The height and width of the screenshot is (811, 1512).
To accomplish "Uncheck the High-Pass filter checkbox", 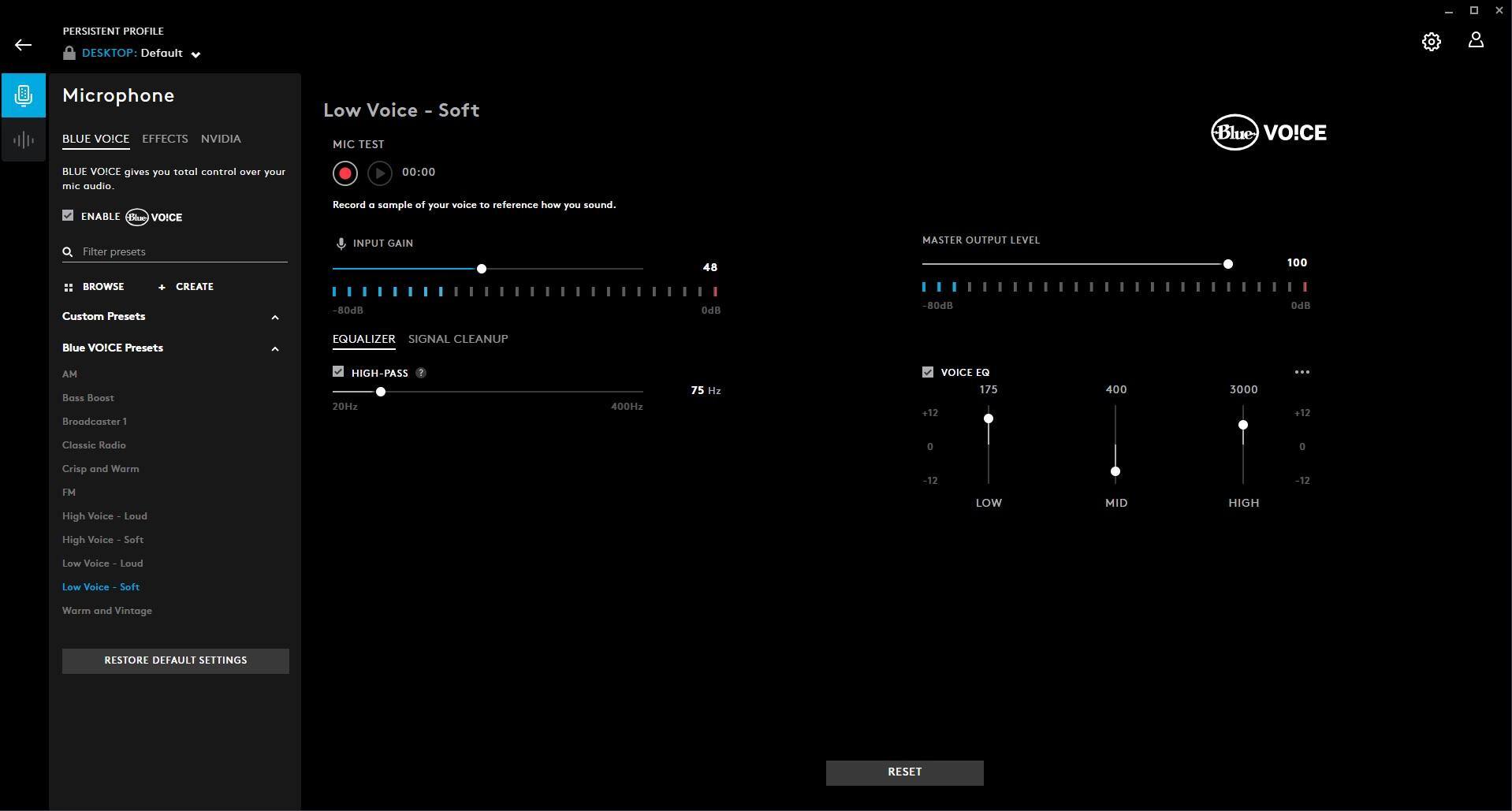I will (338, 372).
